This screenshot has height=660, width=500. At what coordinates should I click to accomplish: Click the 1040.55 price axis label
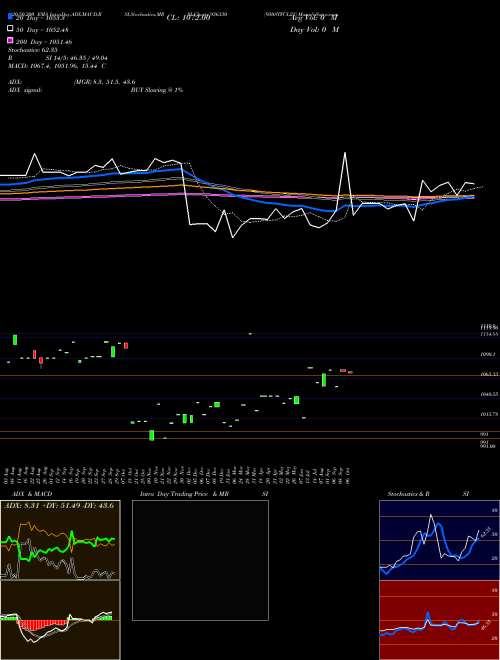click(489, 394)
